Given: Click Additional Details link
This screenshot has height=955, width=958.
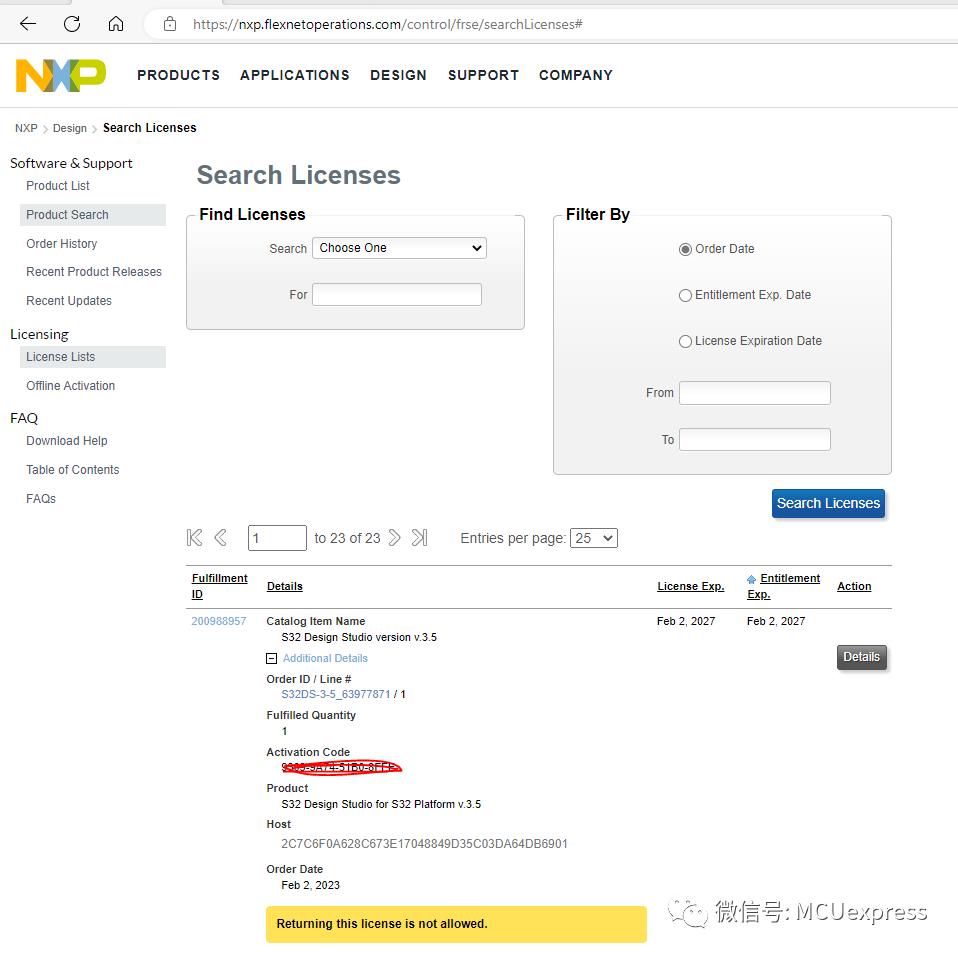Looking at the screenshot, I should (x=325, y=658).
